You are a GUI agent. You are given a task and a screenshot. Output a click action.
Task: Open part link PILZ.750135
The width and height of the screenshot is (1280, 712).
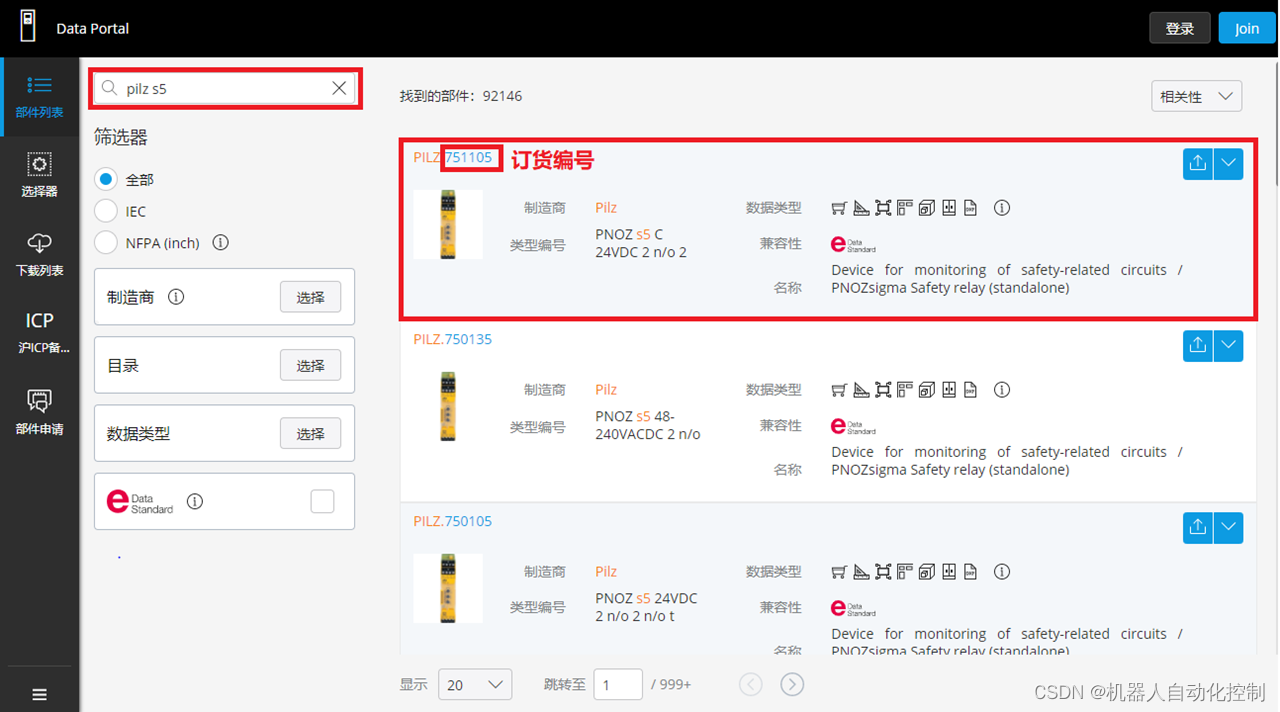(452, 339)
